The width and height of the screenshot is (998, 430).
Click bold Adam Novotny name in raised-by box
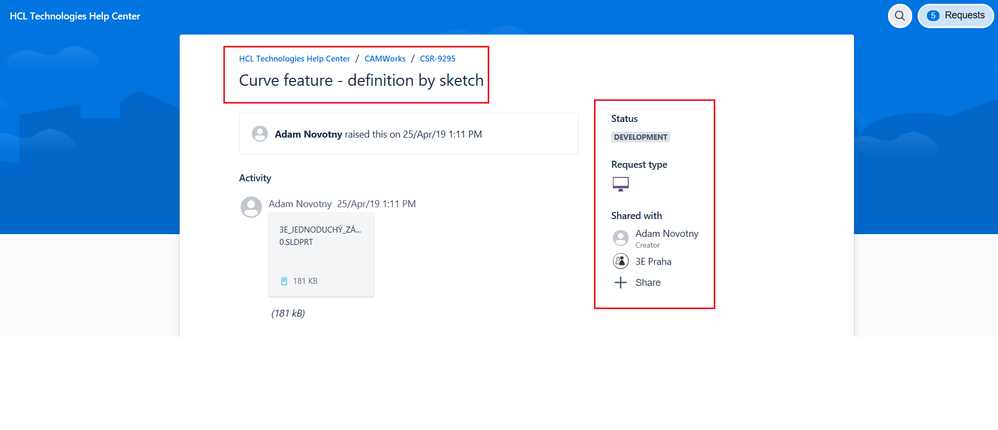tap(309, 134)
